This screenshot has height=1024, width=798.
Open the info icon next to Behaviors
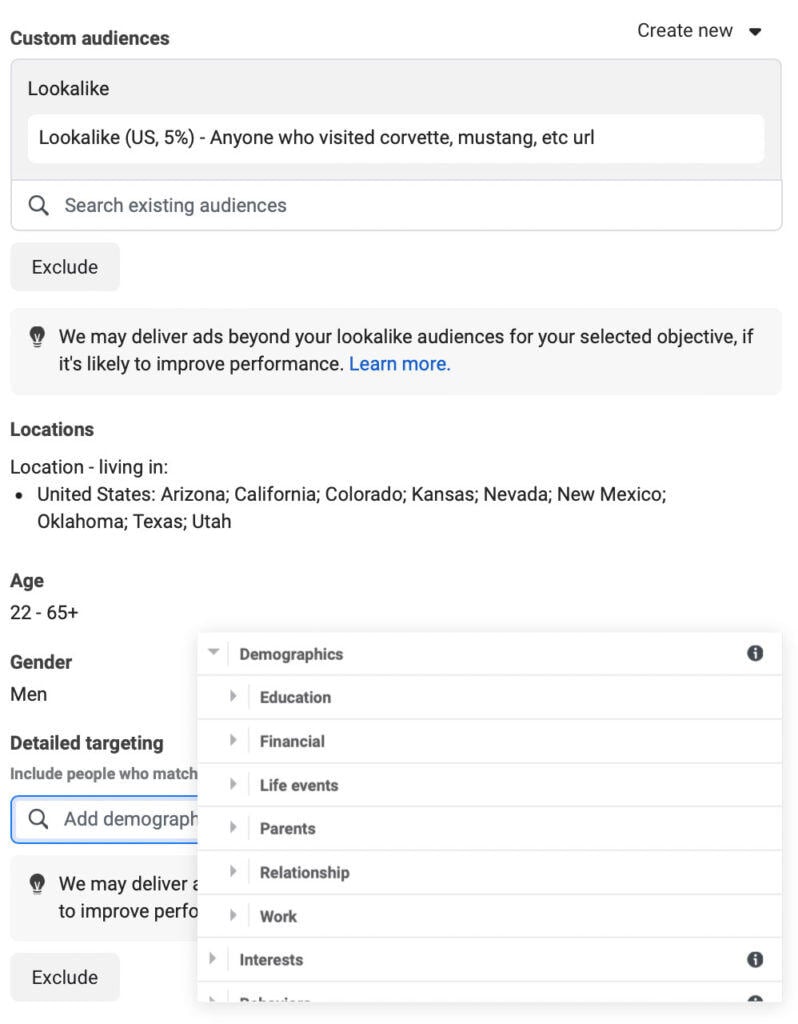757,1003
